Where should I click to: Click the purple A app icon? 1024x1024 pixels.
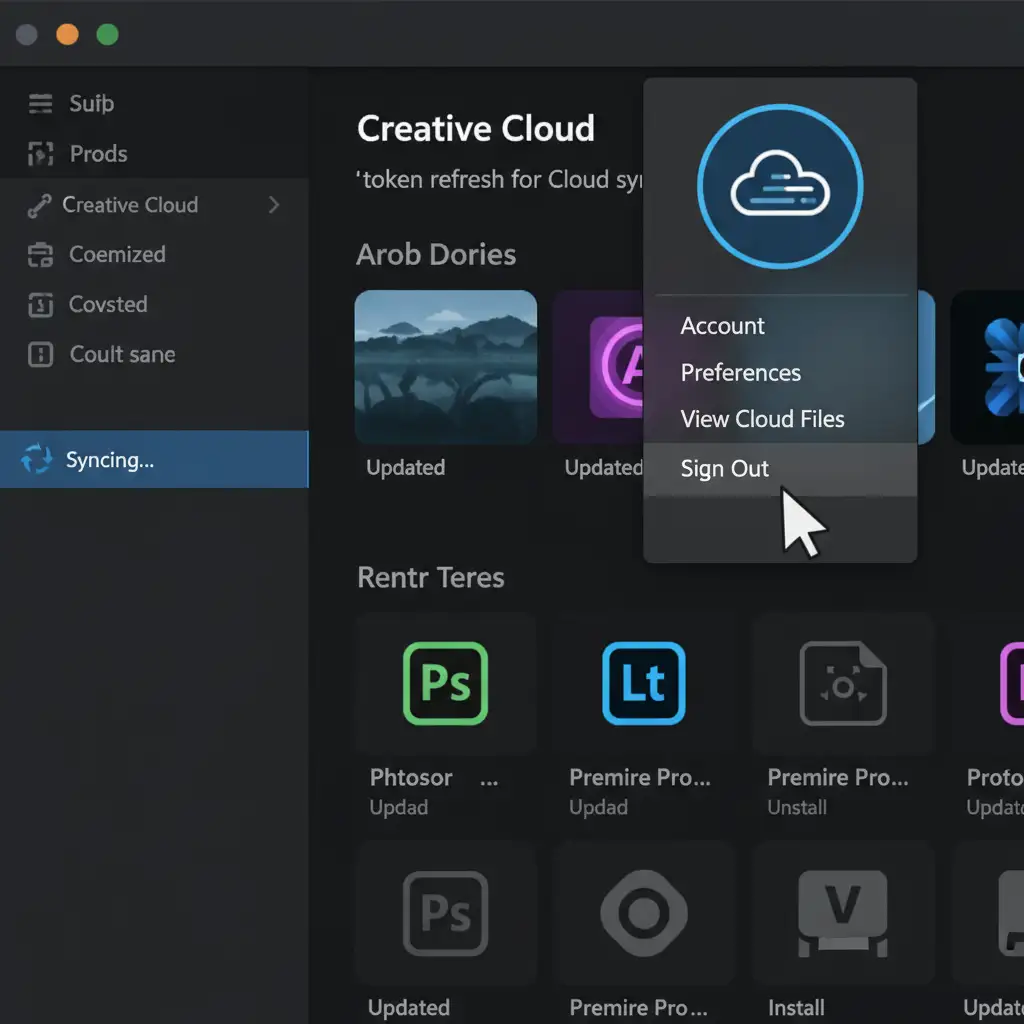tap(615, 367)
